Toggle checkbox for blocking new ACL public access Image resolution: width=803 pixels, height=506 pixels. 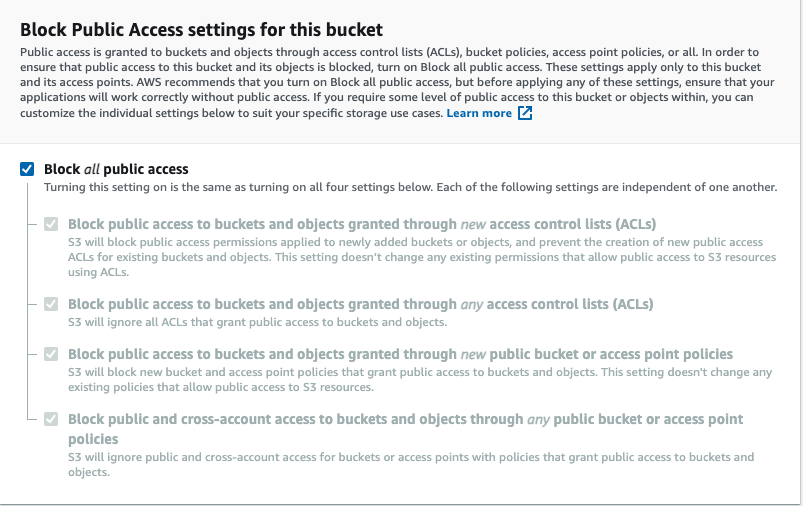(51, 224)
